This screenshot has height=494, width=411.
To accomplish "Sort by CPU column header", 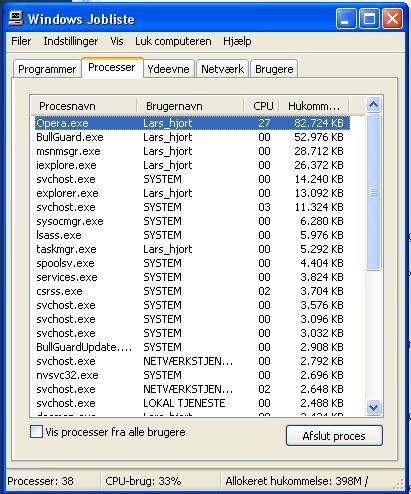I will click(x=262, y=106).
